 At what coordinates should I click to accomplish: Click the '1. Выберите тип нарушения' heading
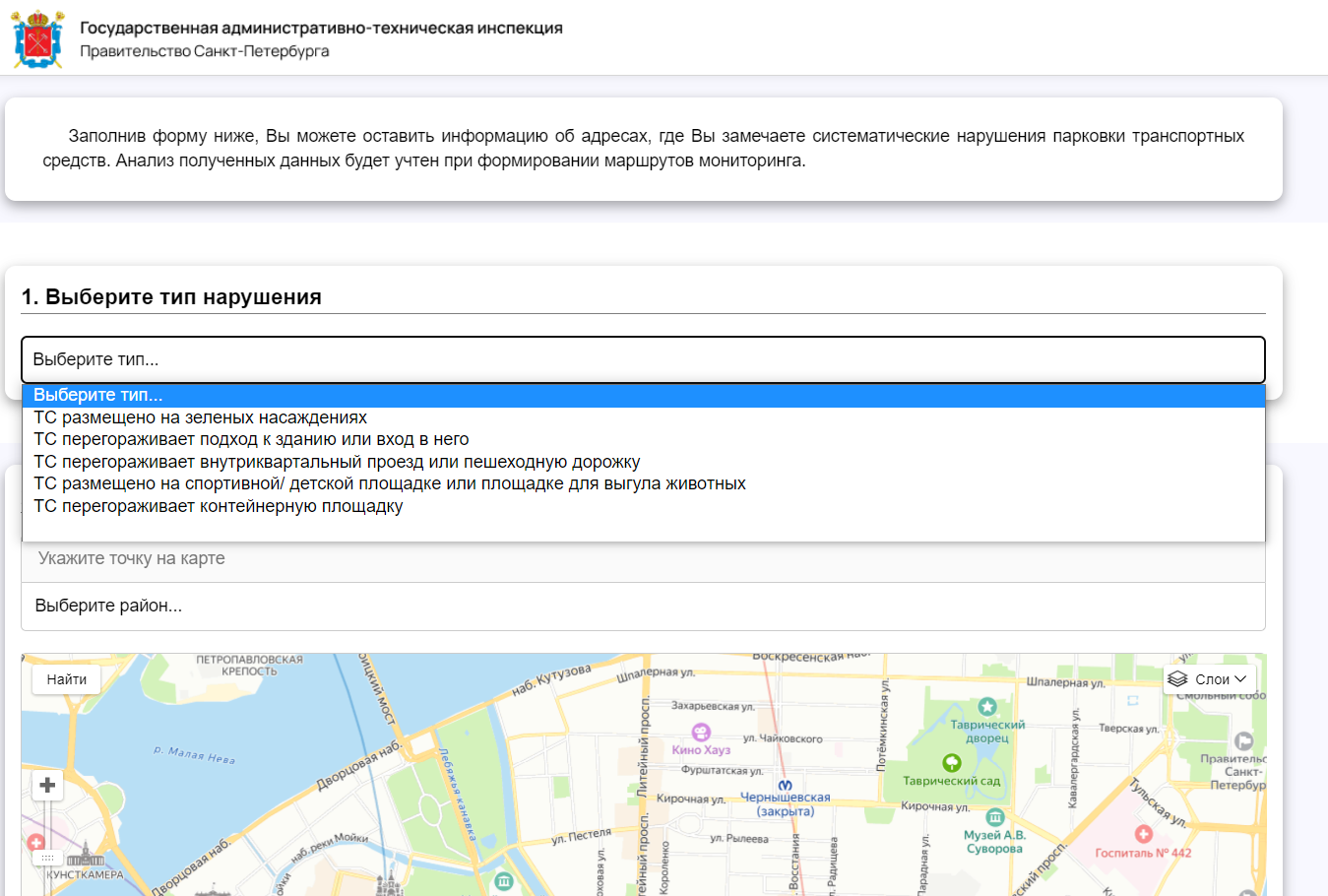(171, 296)
